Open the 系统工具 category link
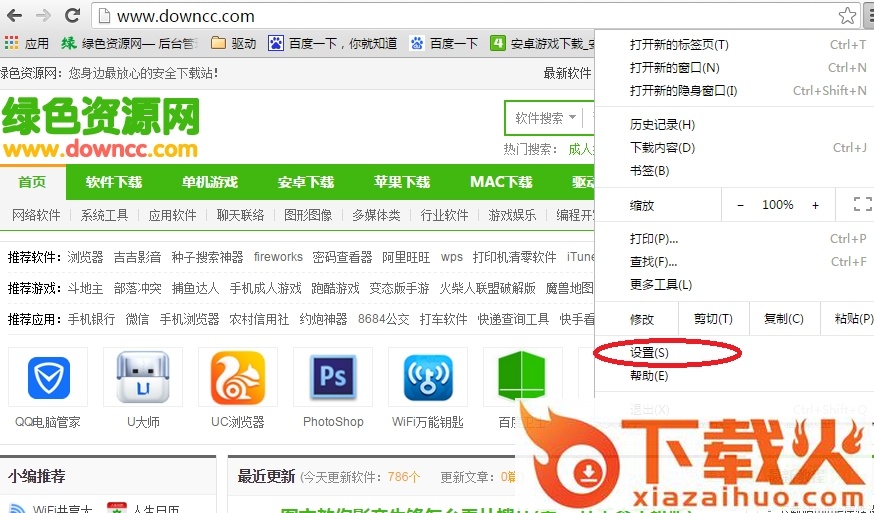Screen dimensions: 874x513 pyautogui.click(x=104, y=215)
